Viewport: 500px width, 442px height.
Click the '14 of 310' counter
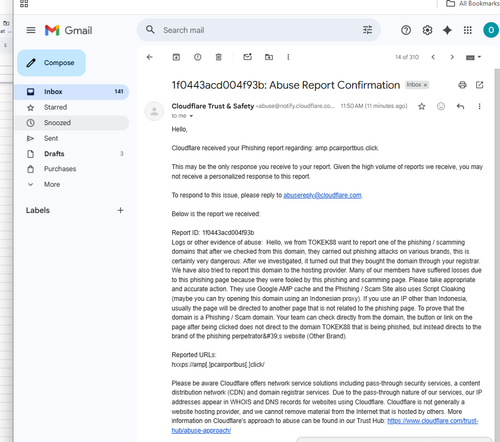pyautogui.click(x=407, y=57)
